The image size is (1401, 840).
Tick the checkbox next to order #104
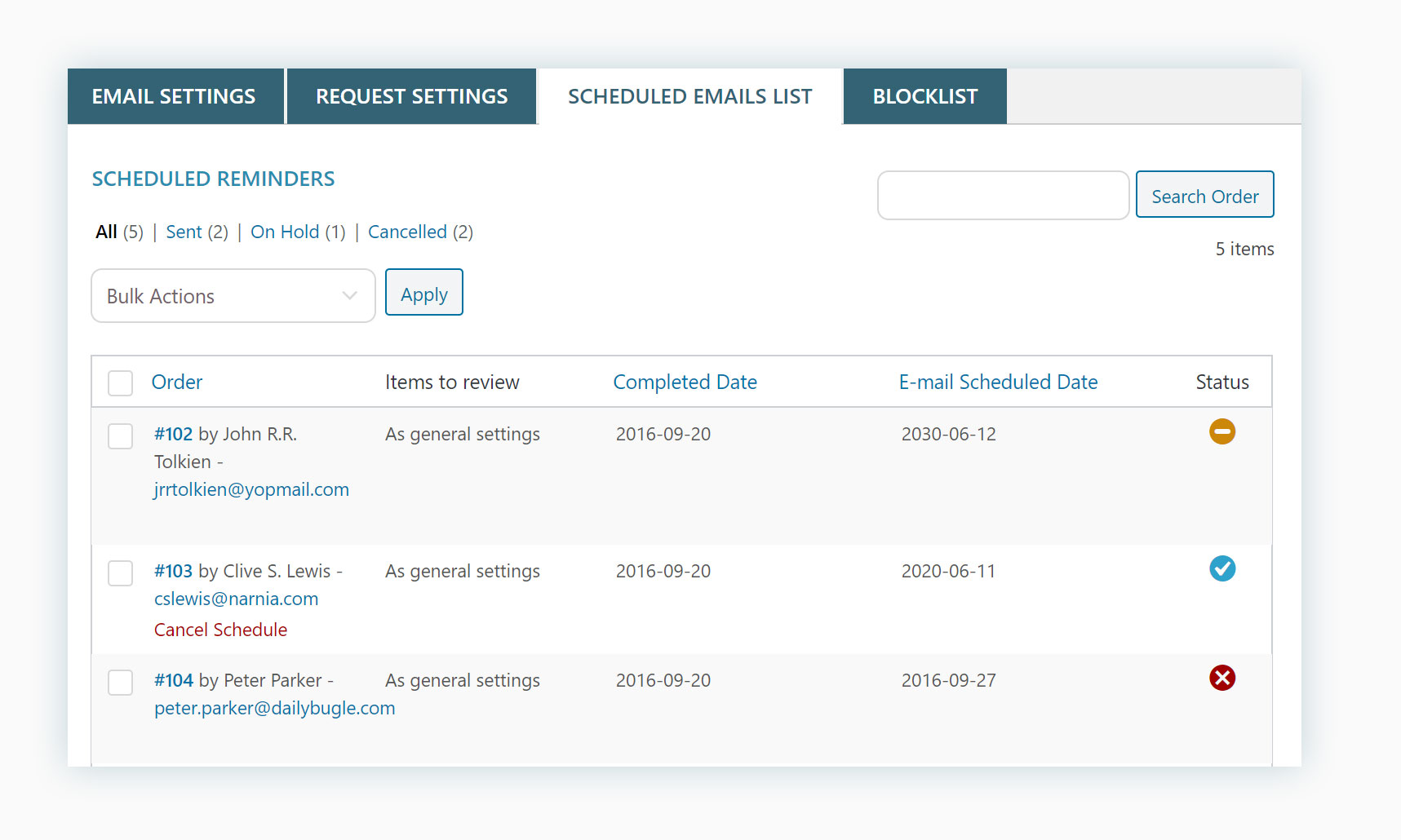pyautogui.click(x=121, y=683)
